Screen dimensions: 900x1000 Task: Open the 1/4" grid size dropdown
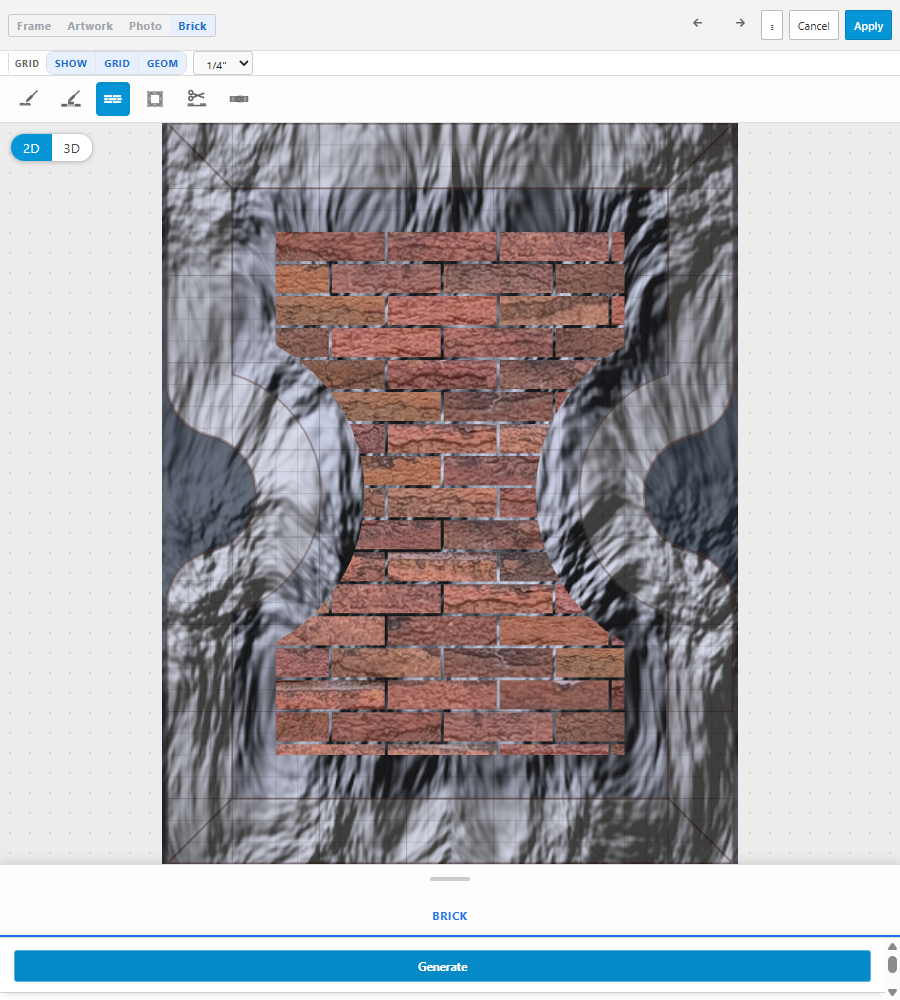[x=223, y=63]
